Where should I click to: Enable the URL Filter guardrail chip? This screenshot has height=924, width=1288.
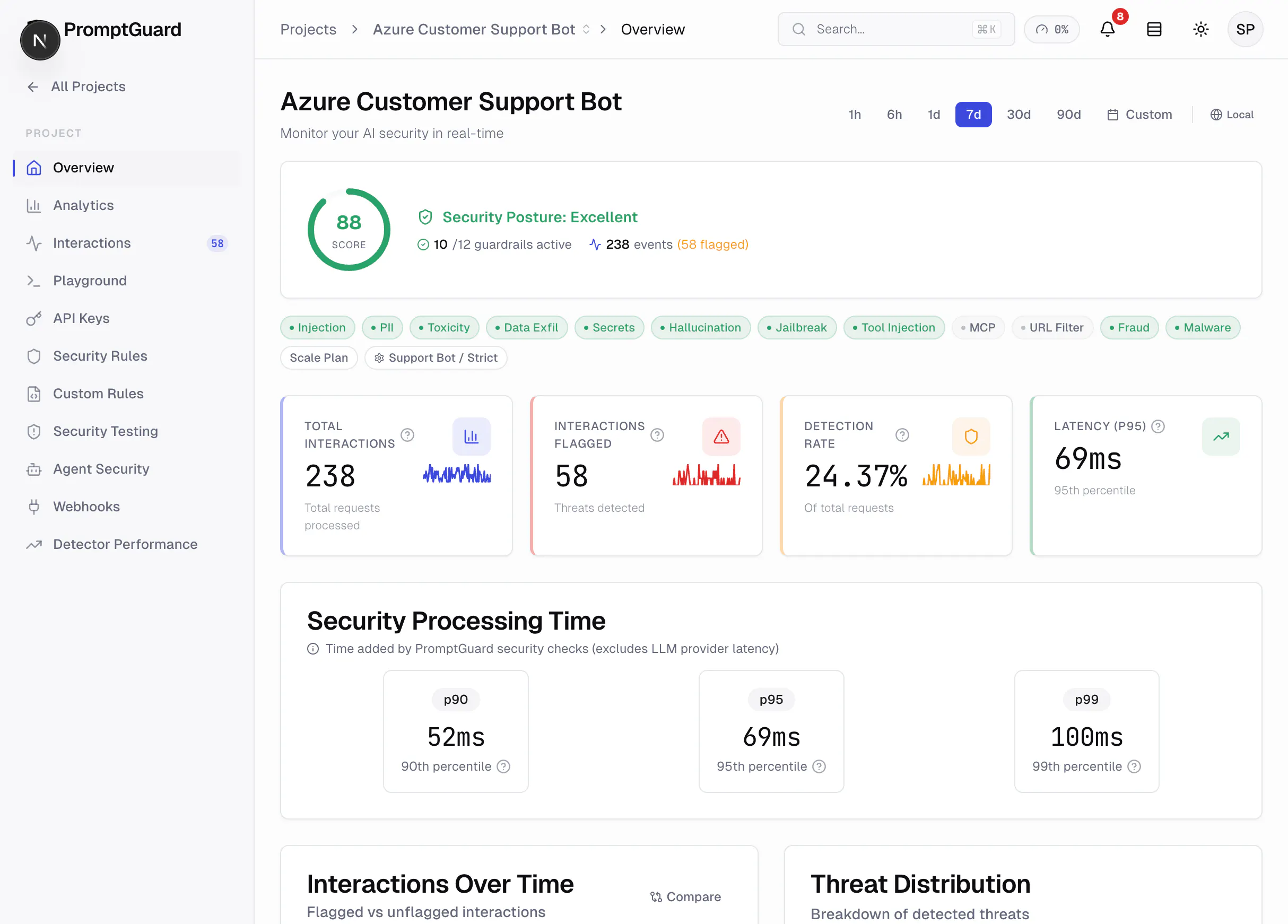tap(1052, 327)
